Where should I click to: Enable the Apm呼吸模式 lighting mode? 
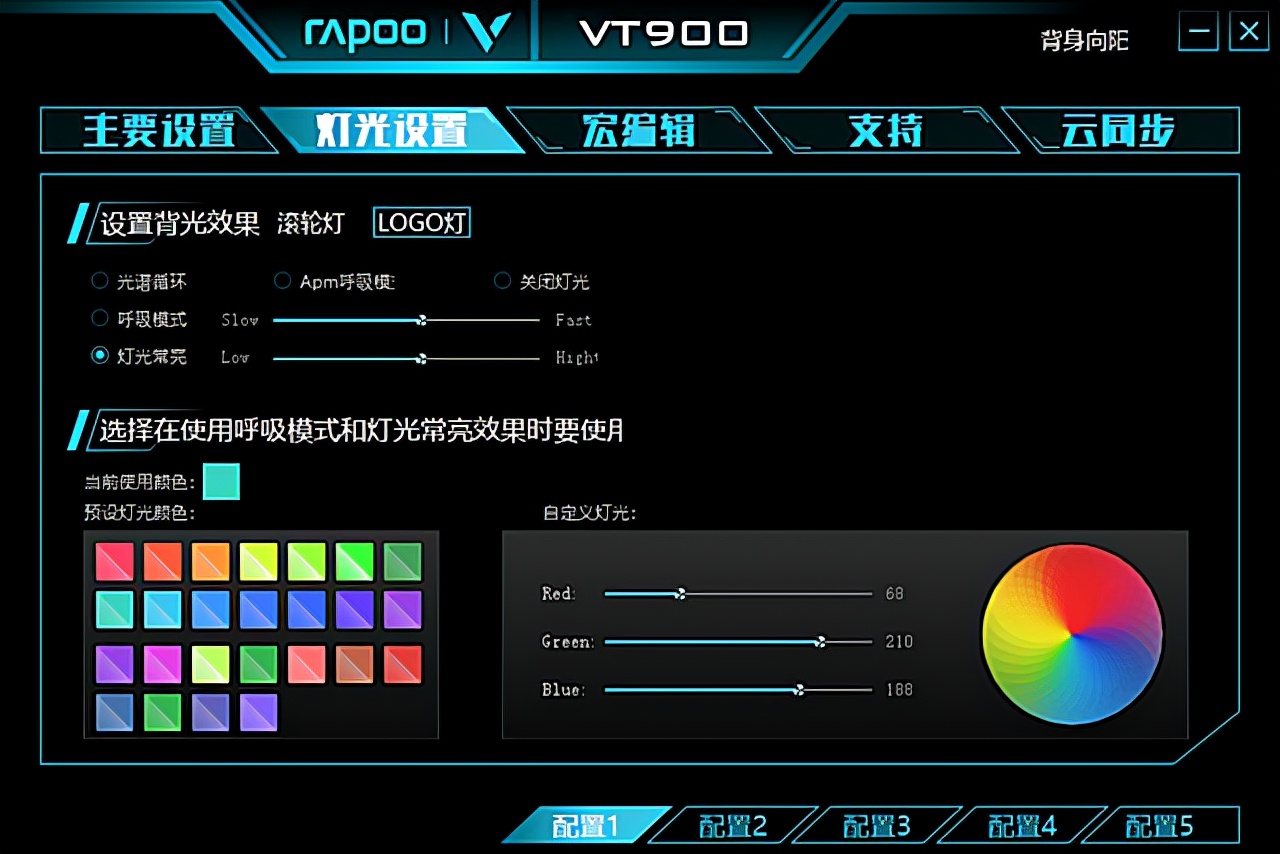click(x=282, y=281)
